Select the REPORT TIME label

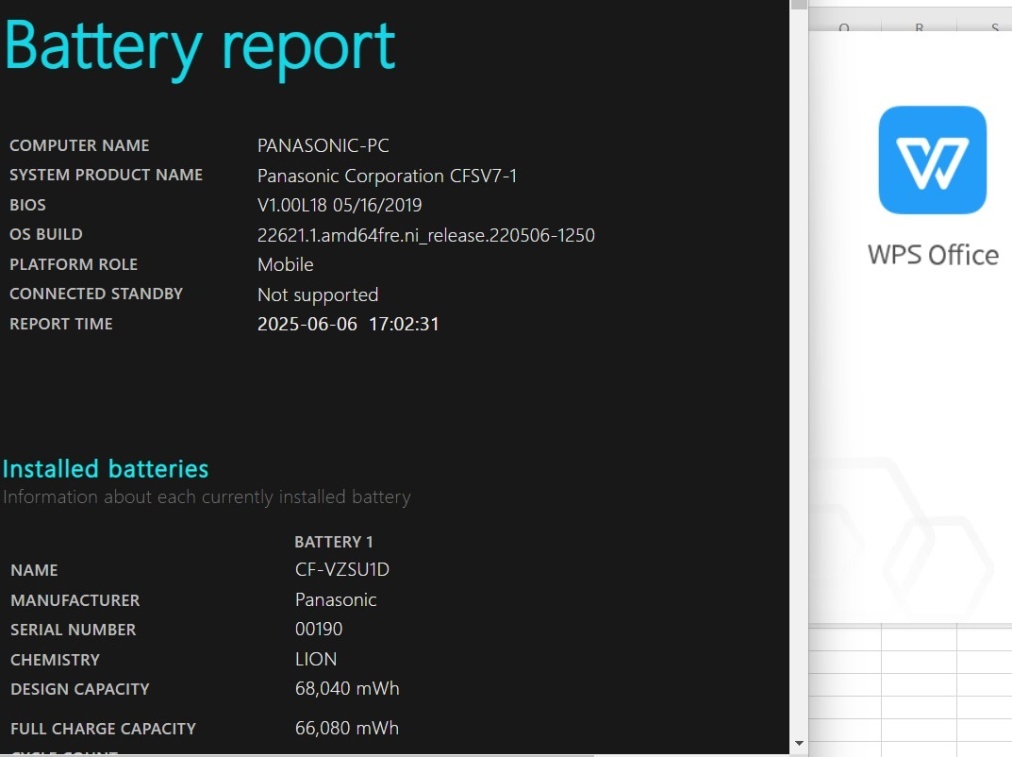click(61, 324)
